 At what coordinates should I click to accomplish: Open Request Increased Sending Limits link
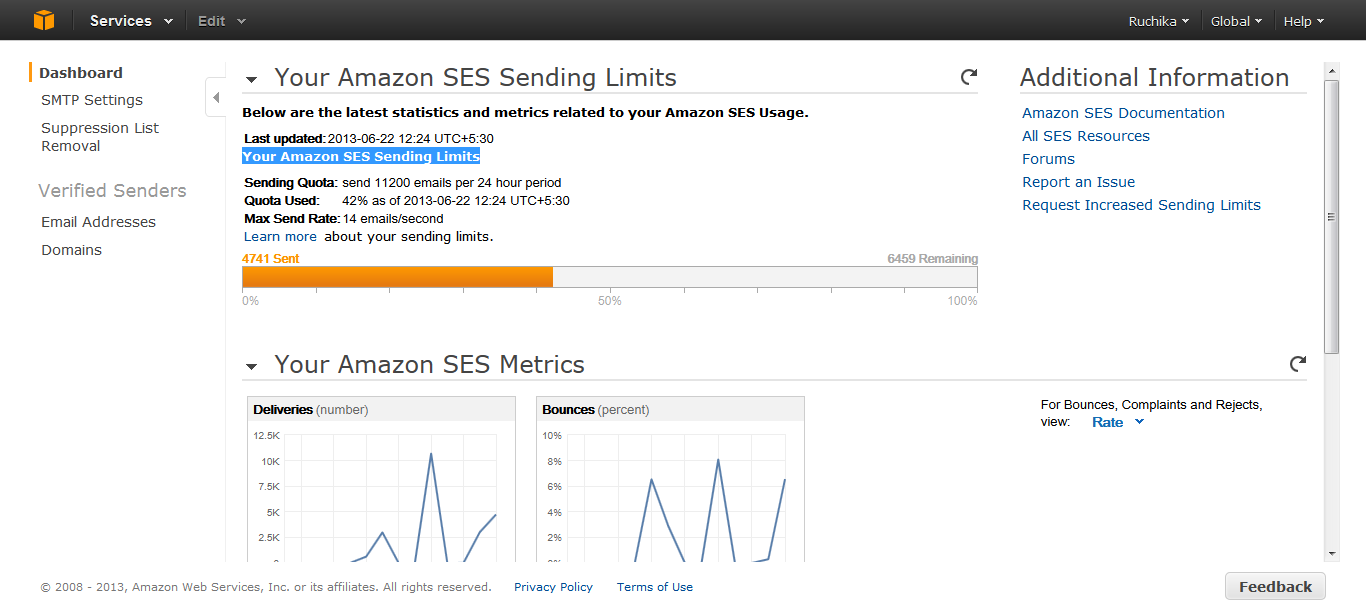pos(1141,205)
